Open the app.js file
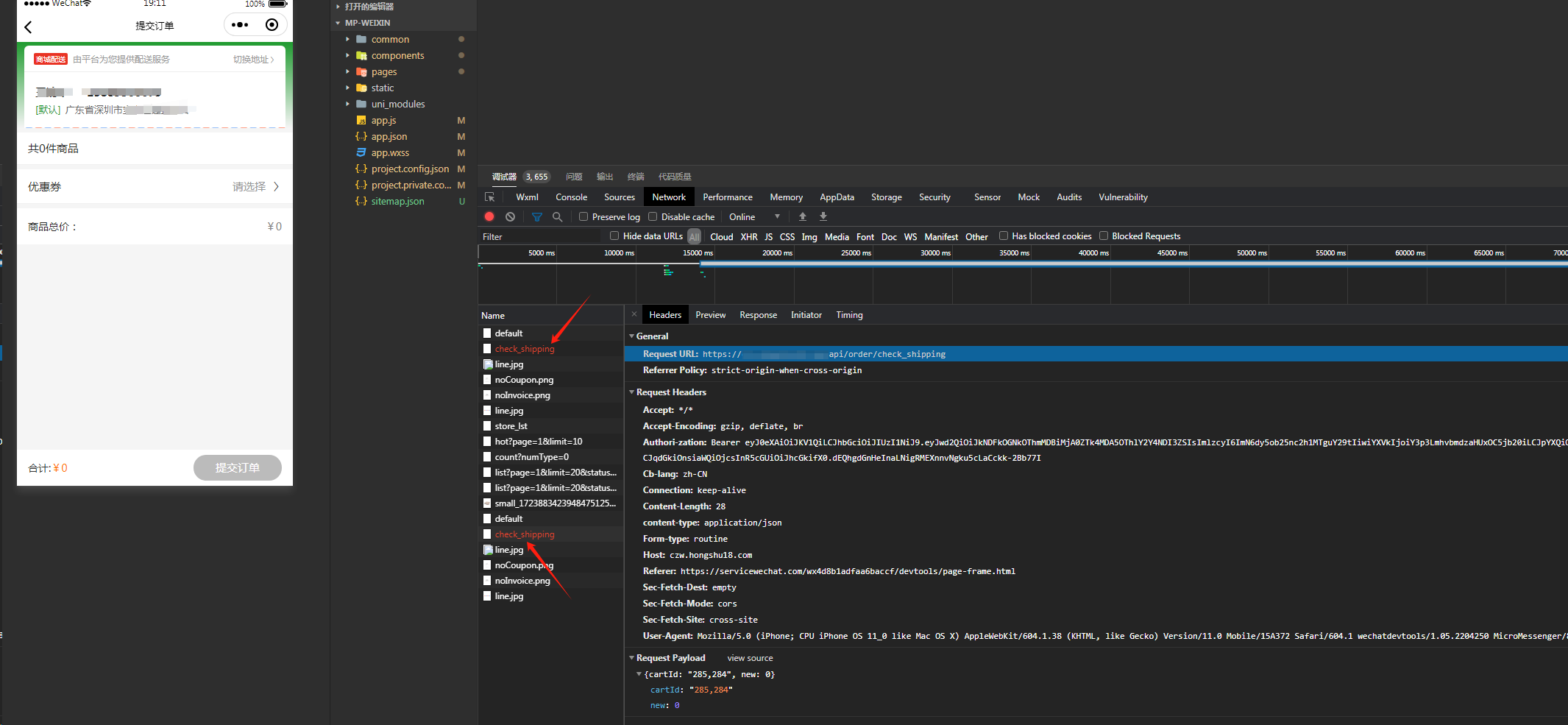1568x725 pixels. tap(383, 120)
